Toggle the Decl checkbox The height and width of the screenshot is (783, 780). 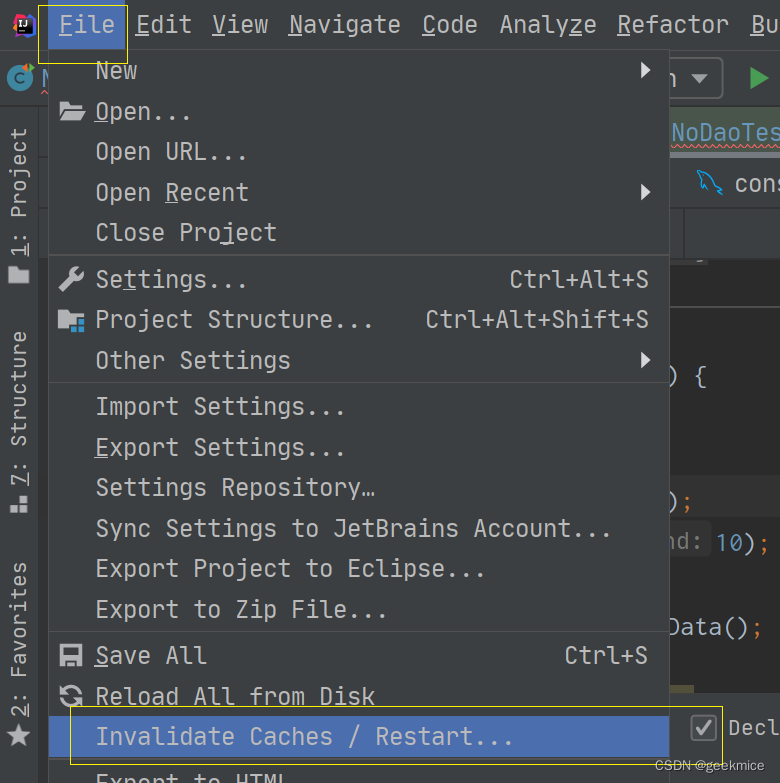[703, 727]
